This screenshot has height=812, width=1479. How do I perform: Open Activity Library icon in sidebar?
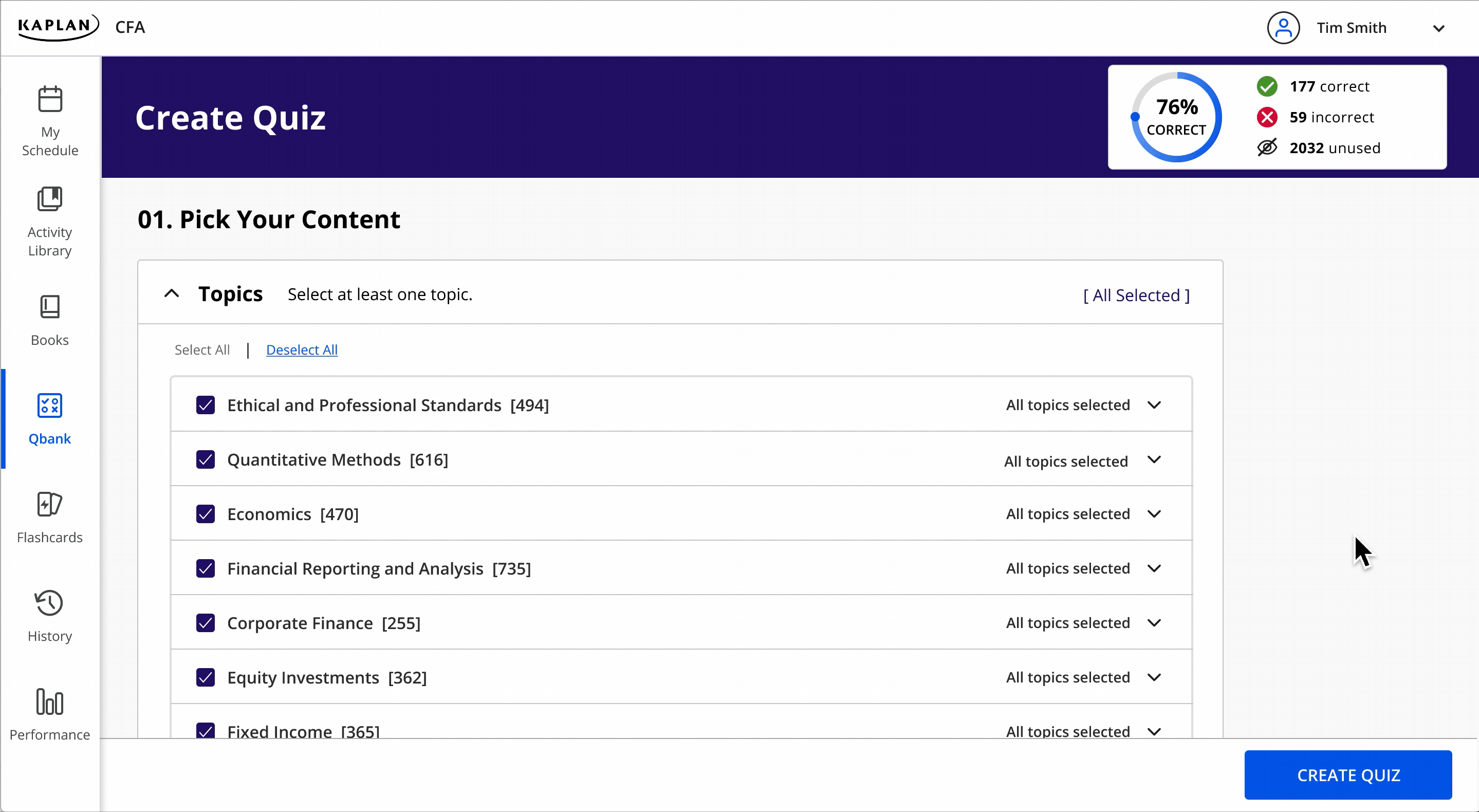point(50,199)
